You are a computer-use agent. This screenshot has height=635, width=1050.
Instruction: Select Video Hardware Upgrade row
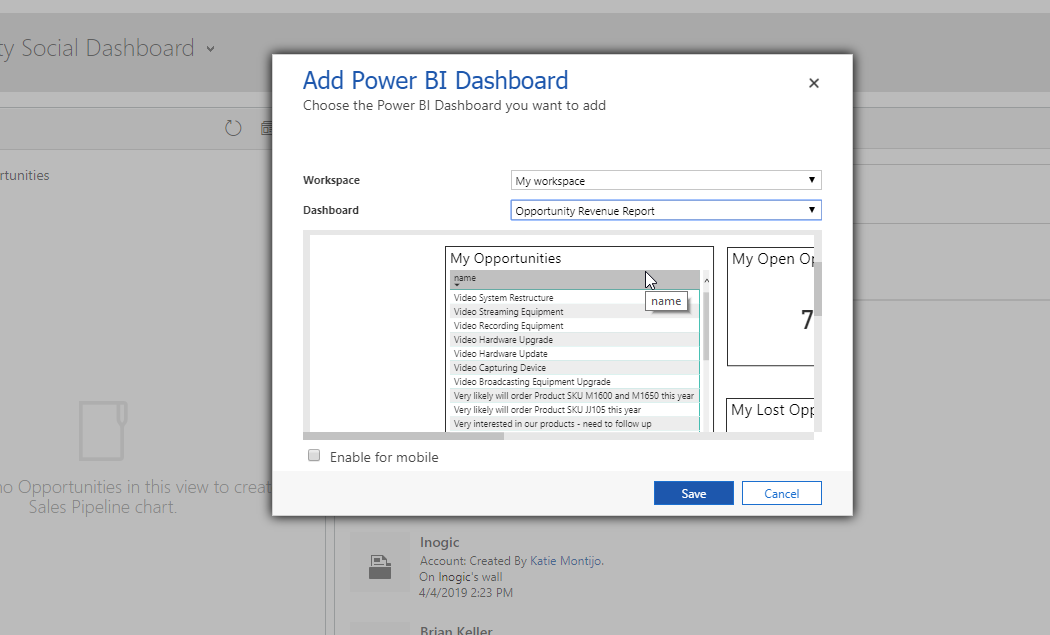pos(575,340)
